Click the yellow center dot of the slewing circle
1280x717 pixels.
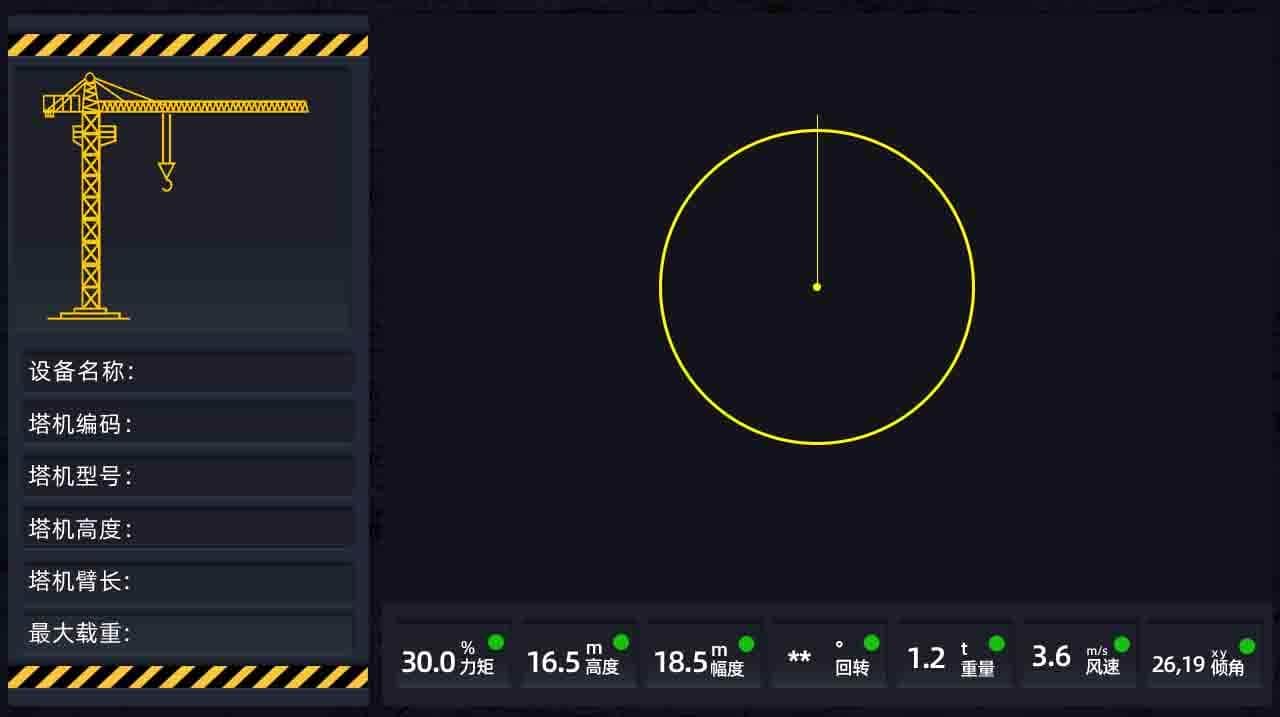click(x=817, y=287)
